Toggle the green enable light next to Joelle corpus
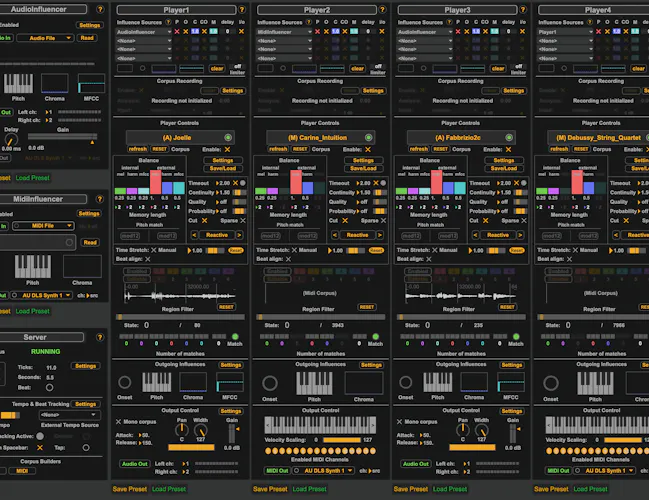649x500 pixels. 228,137
